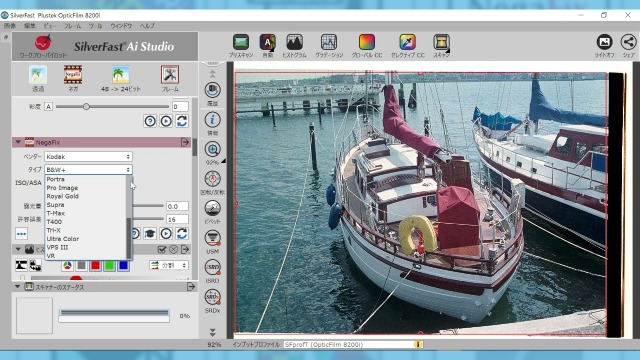Choose Ultra Color from film type list
640x360 pixels.
[62, 239]
